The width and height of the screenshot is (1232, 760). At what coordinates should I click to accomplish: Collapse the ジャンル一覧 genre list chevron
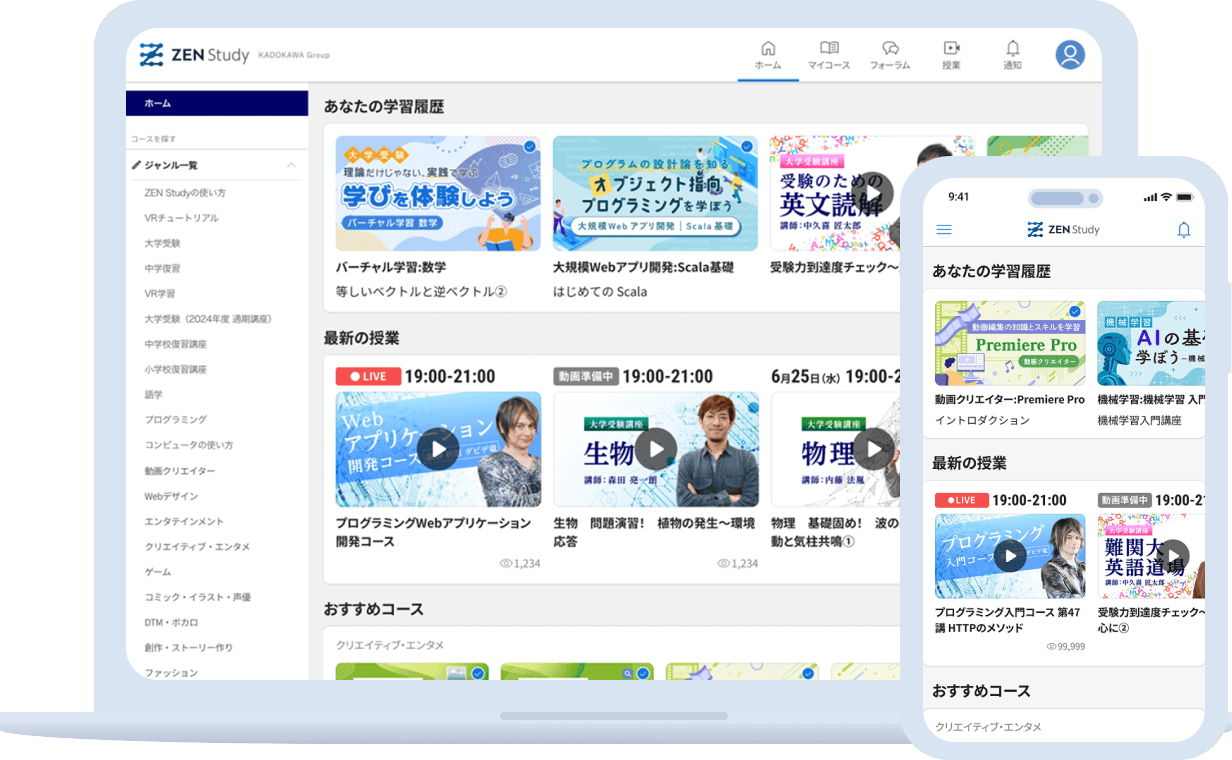(291, 165)
